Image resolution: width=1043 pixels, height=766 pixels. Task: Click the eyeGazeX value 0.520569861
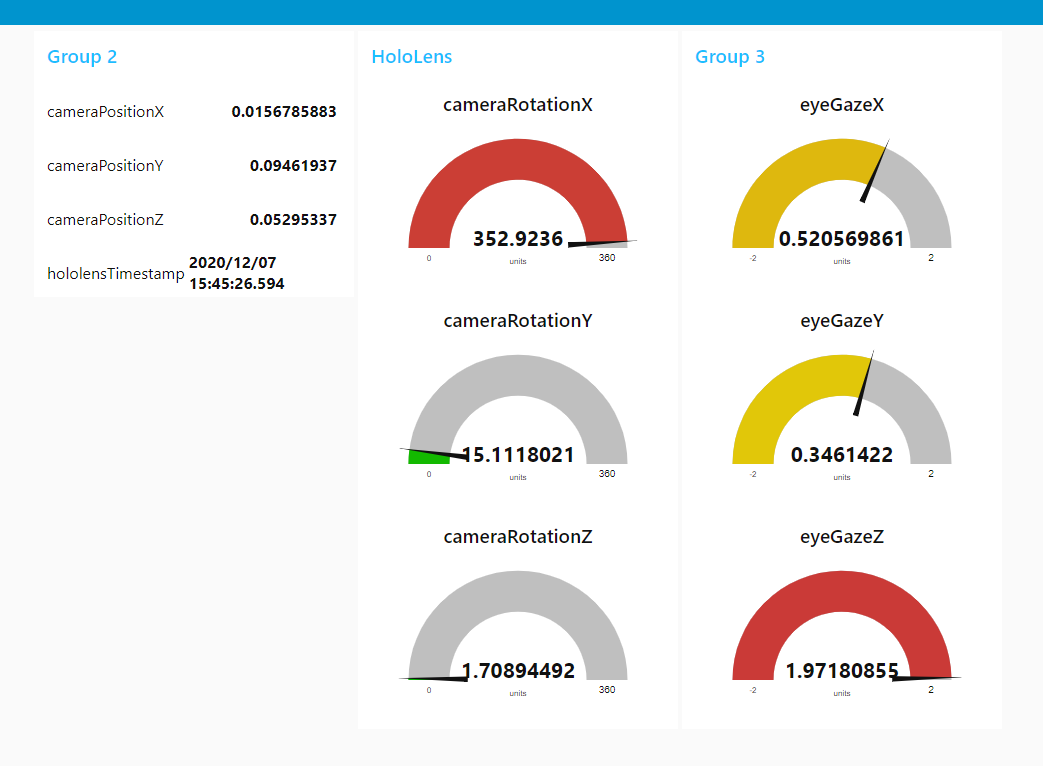(842, 239)
